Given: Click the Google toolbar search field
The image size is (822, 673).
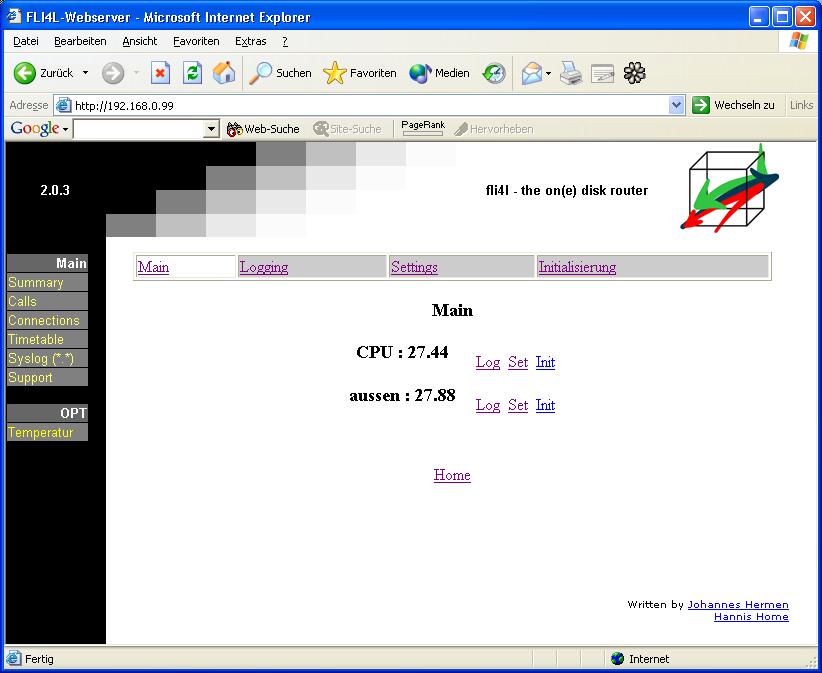Looking at the screenshot, I should click(139, 129).
